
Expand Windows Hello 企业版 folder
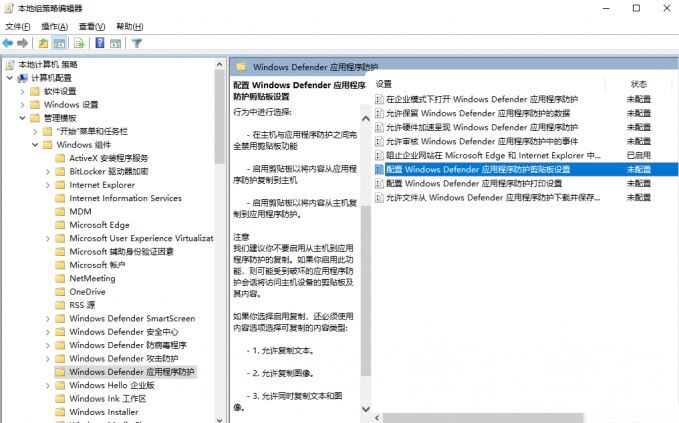(48, 385)
